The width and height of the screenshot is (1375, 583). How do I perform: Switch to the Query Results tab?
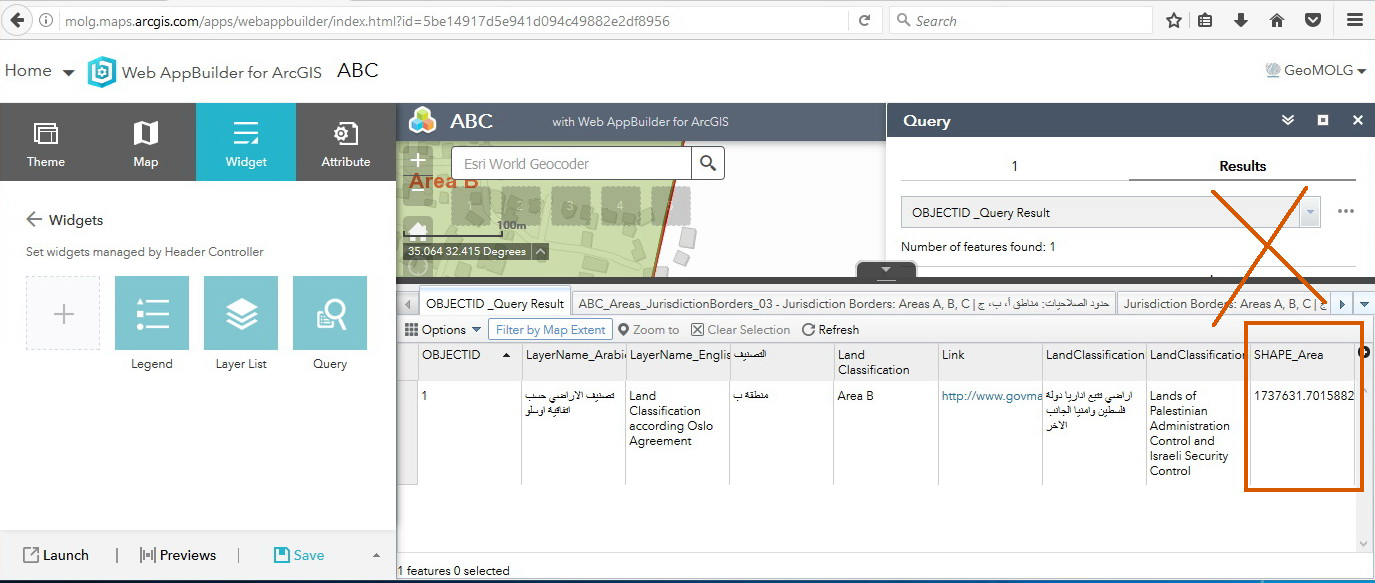(x=1243, y=166)
